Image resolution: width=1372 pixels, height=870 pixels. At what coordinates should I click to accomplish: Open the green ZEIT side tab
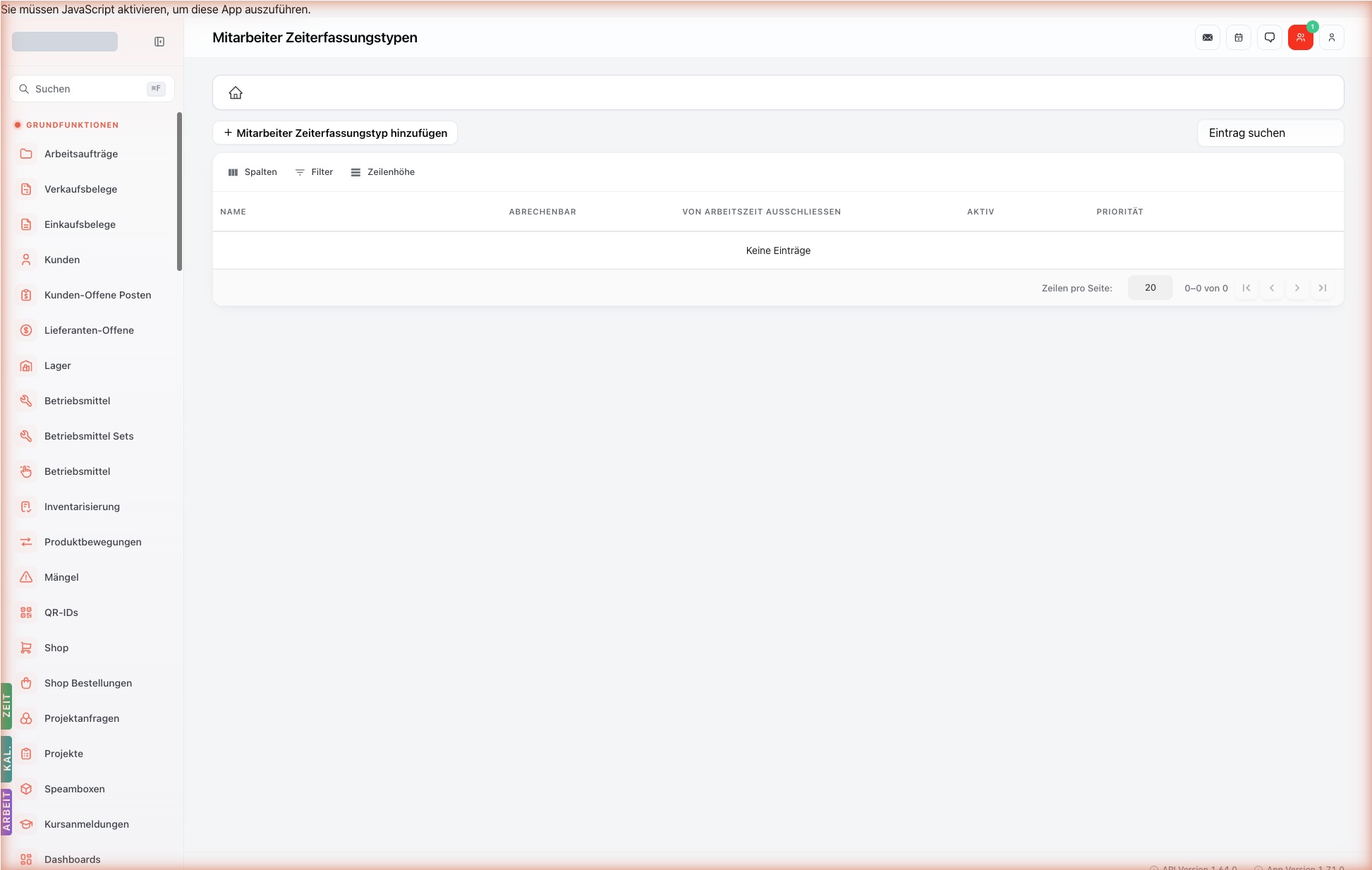(6, 706)
